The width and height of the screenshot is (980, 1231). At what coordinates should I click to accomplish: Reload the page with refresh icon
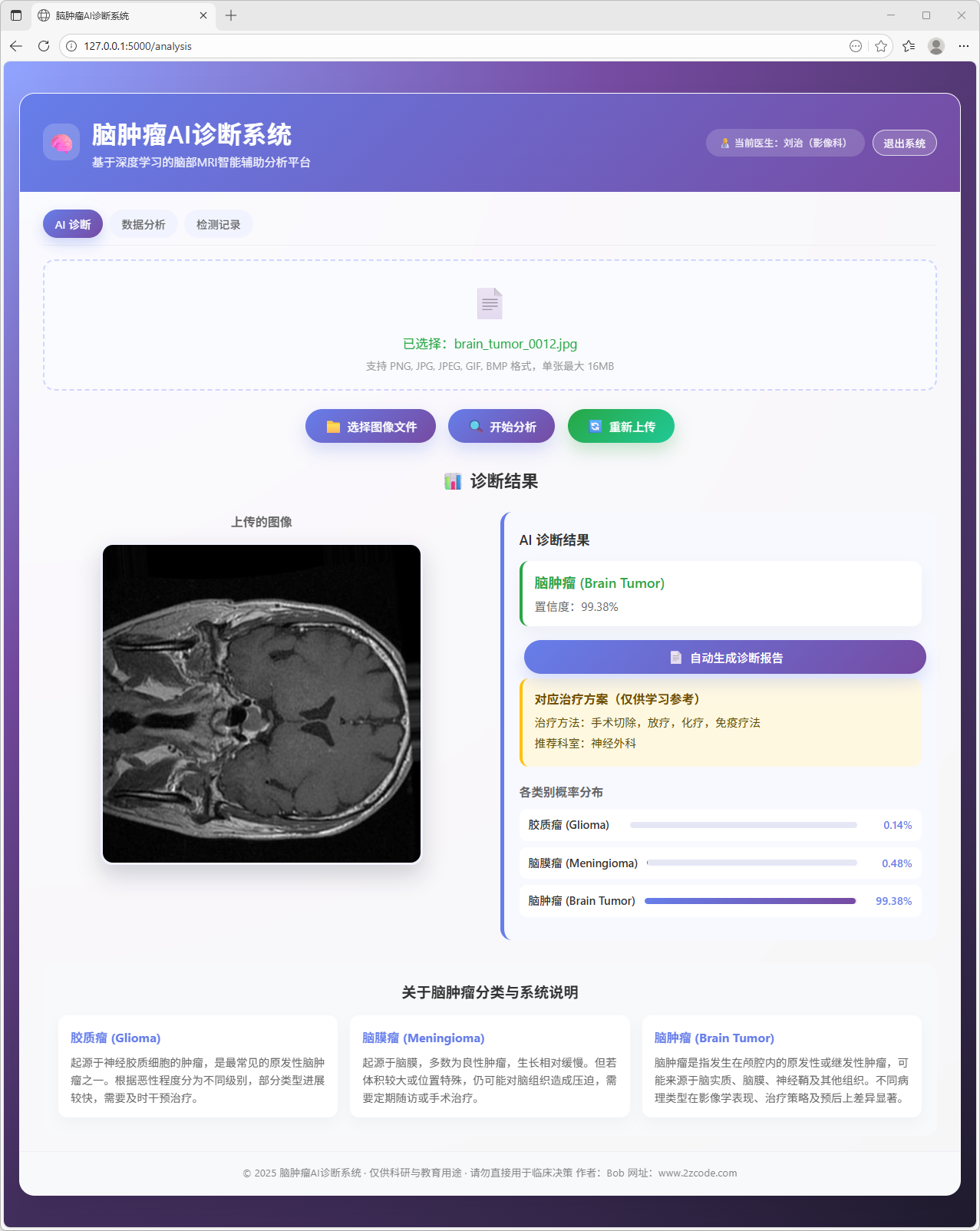tap(44, 46)
